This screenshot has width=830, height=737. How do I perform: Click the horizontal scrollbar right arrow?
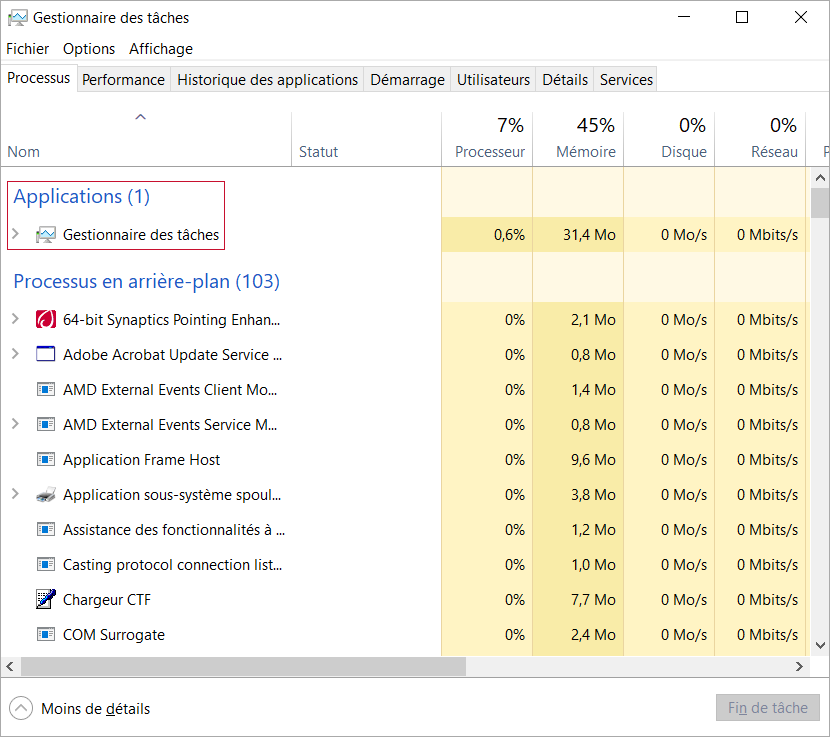coord(799,666)
